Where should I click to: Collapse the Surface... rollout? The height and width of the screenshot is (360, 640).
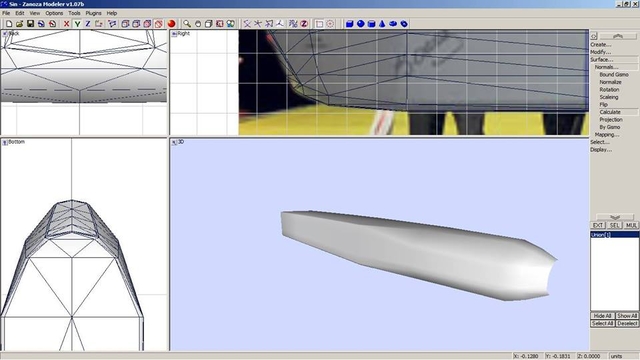point(602,60)
